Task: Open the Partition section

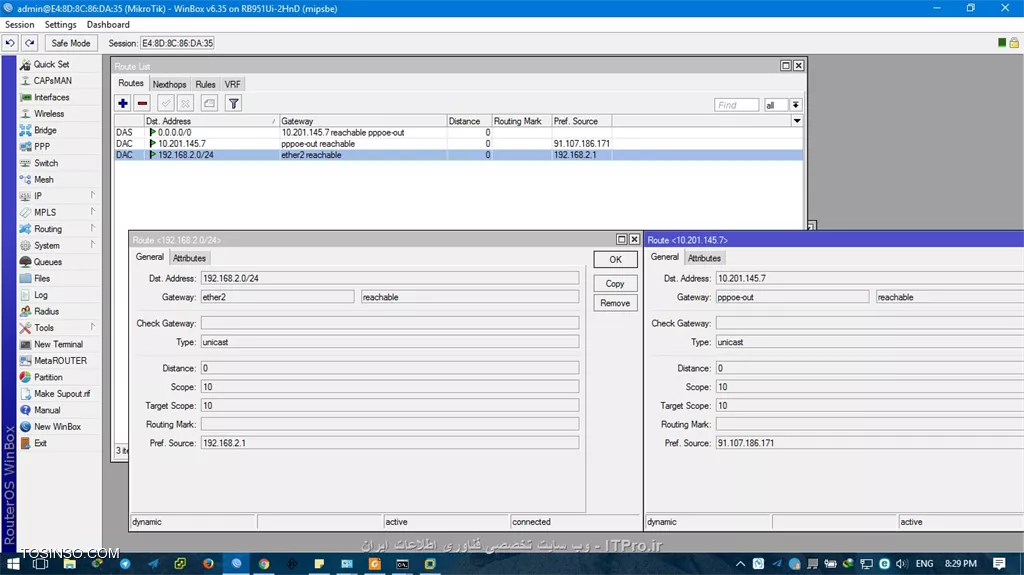Action: (48, 377)
